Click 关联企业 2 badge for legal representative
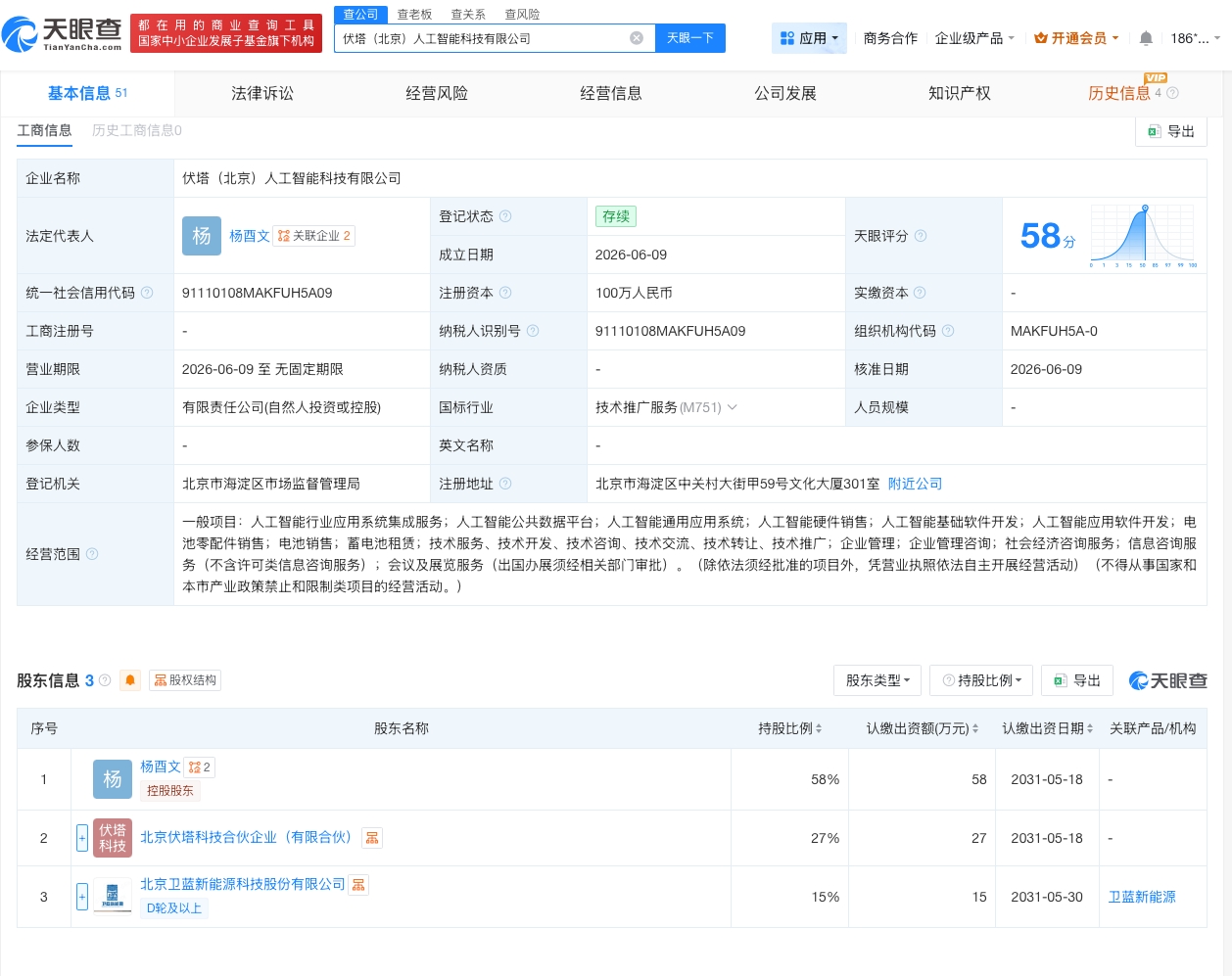This screenshot has width=1232, height=976. pos(313,236)
